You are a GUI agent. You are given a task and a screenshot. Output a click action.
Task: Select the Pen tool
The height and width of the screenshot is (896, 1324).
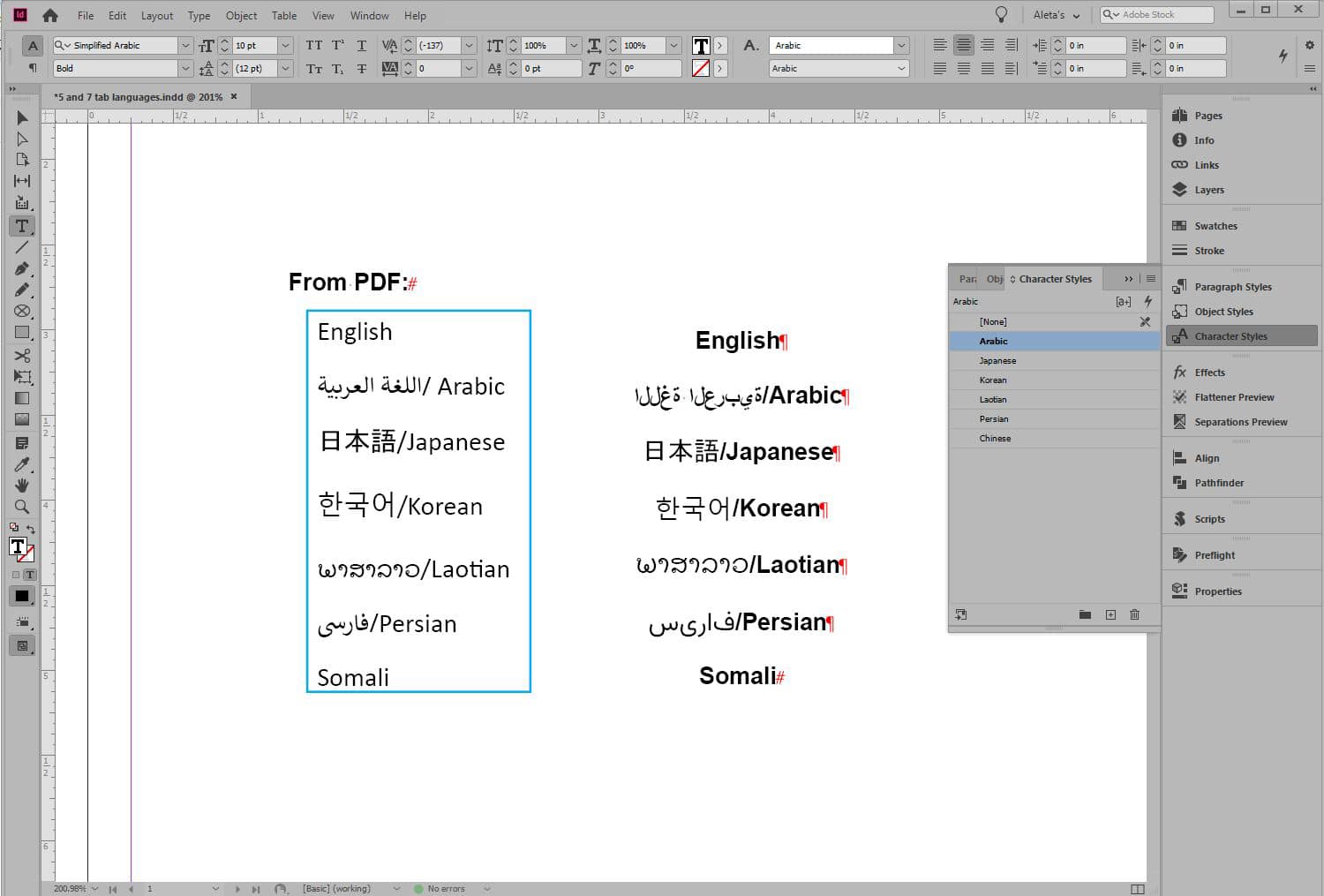[22, 268]
